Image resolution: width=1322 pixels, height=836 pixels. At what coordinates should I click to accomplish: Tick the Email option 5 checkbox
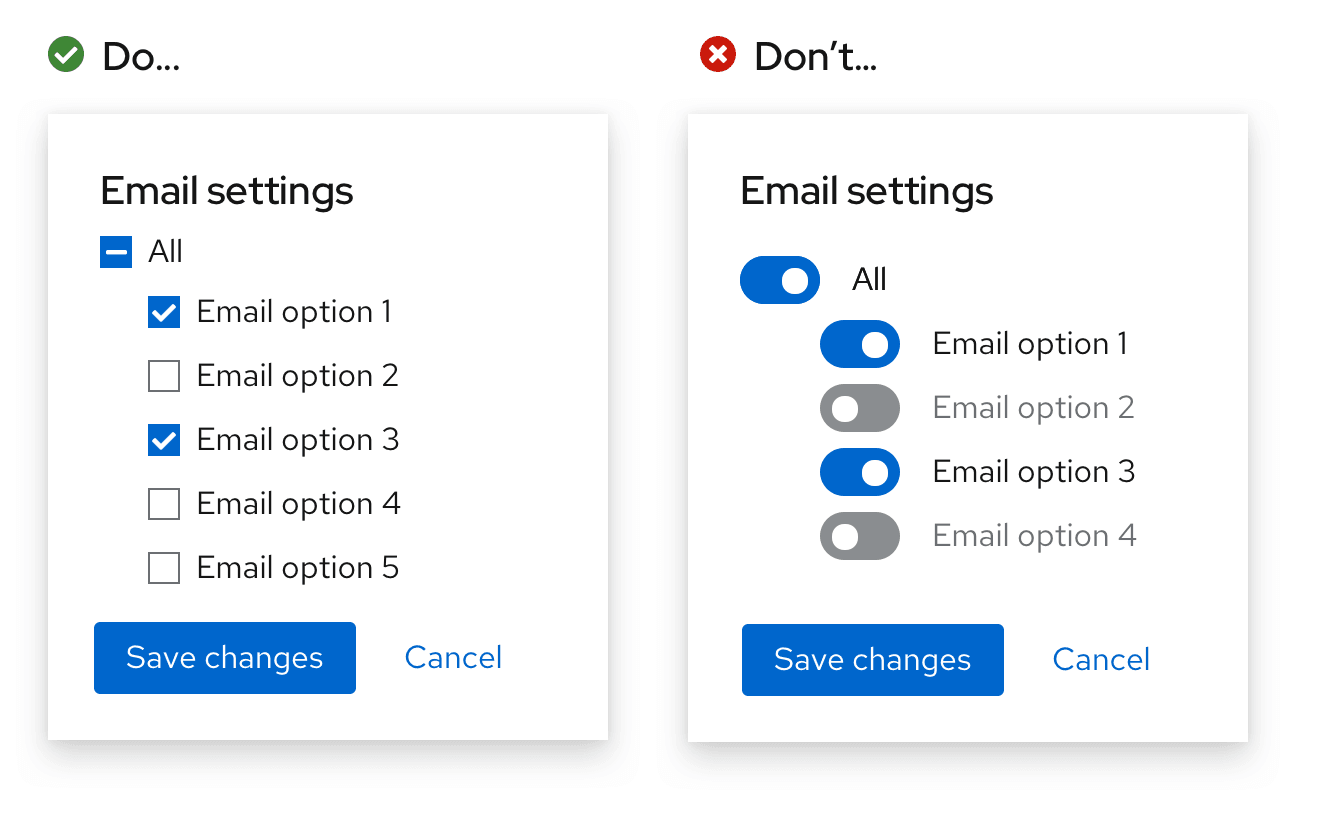click(164, 569)
